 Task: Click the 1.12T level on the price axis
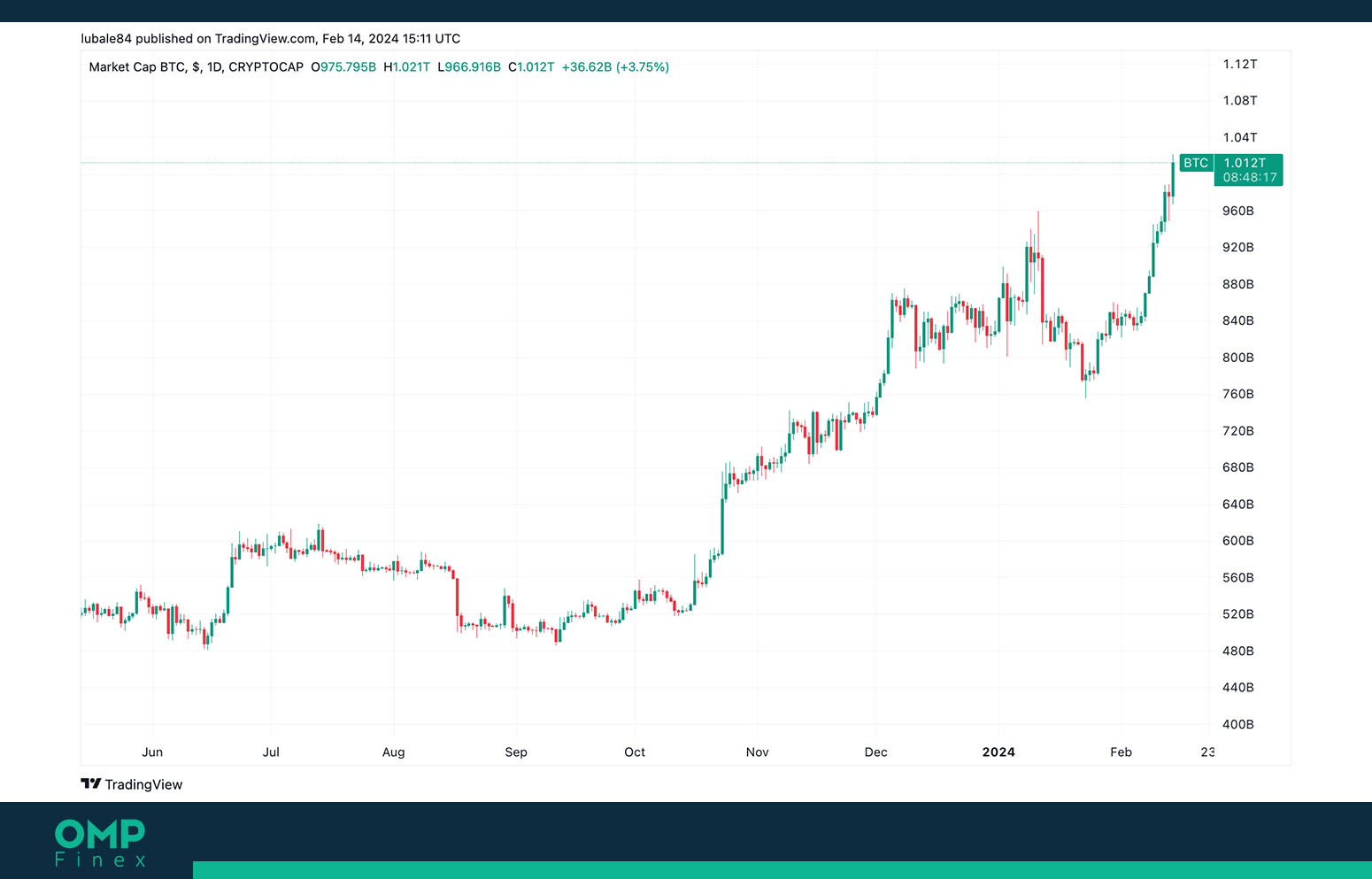(1240, 64)
